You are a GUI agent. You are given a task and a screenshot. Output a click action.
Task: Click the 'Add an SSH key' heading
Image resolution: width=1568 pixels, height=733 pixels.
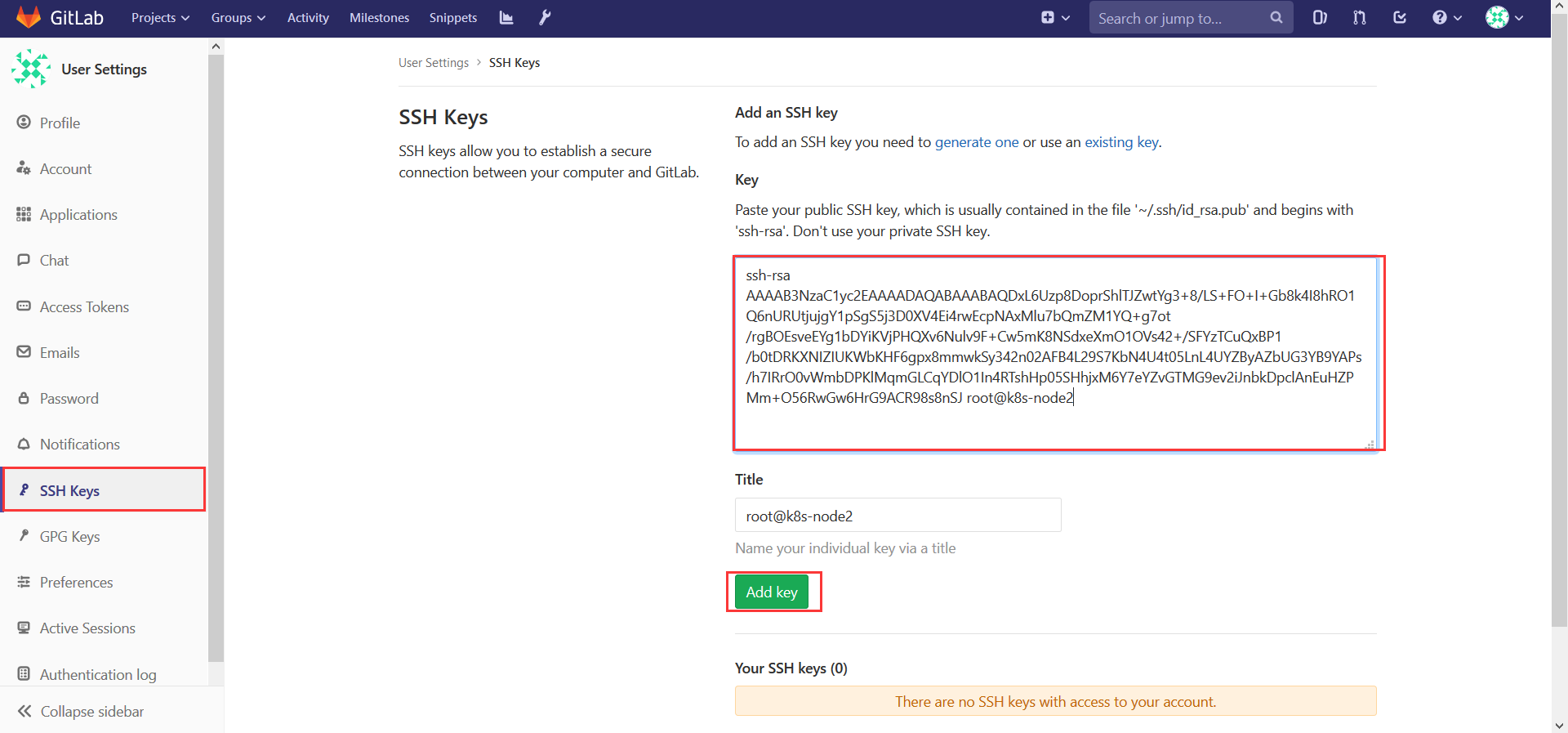[786, 113]
